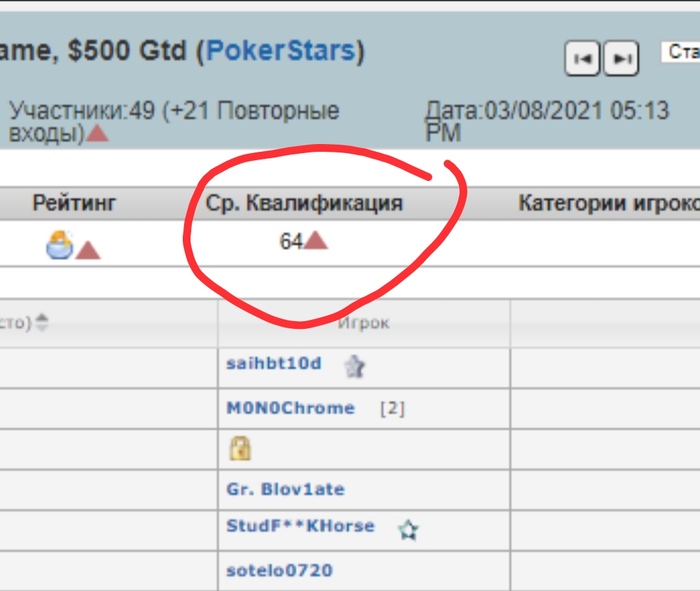Image resolution: width=700 pixels, height=591 pixels.
Task: Click the red triangle beside the rating icon
Action: click(x=88, y=250)
